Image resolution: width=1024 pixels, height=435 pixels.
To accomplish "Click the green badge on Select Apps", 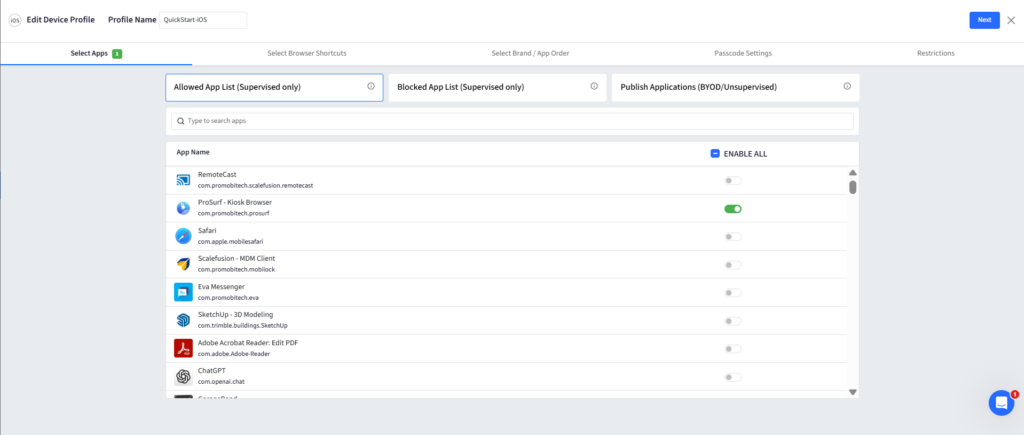I will [117, 54].
